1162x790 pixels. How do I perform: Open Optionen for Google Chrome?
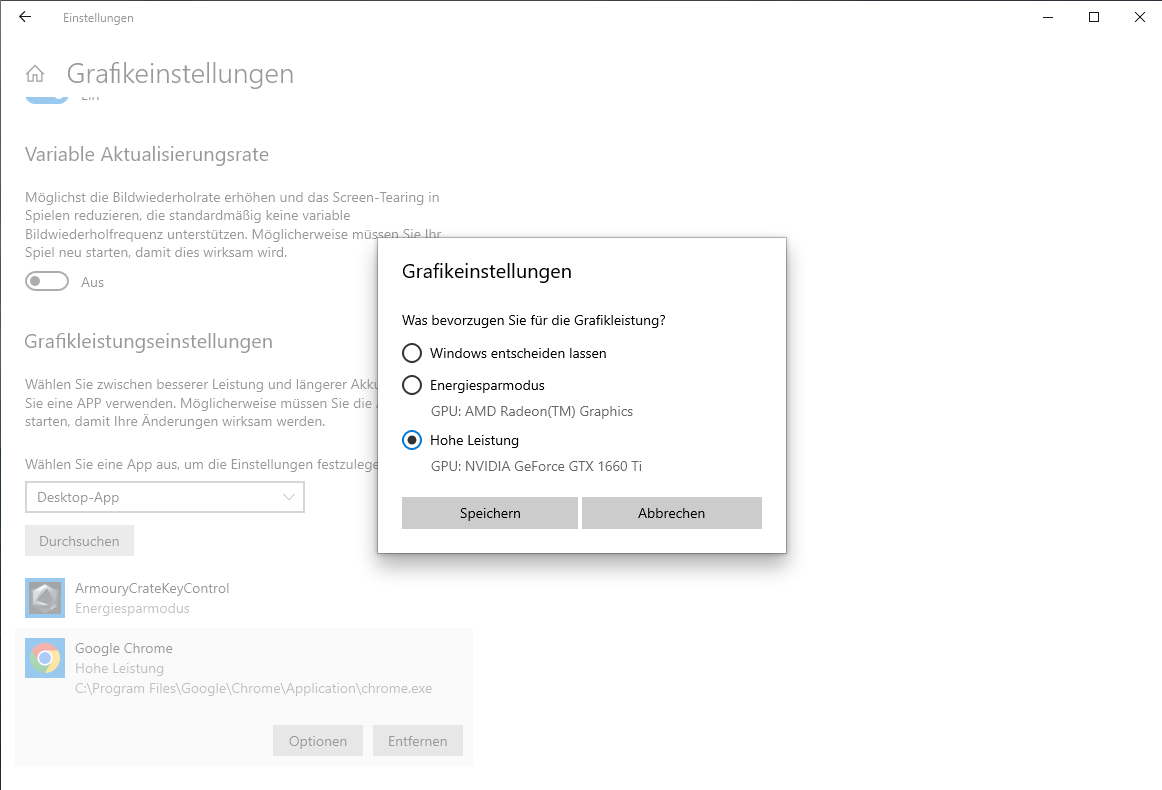[318, 741]
